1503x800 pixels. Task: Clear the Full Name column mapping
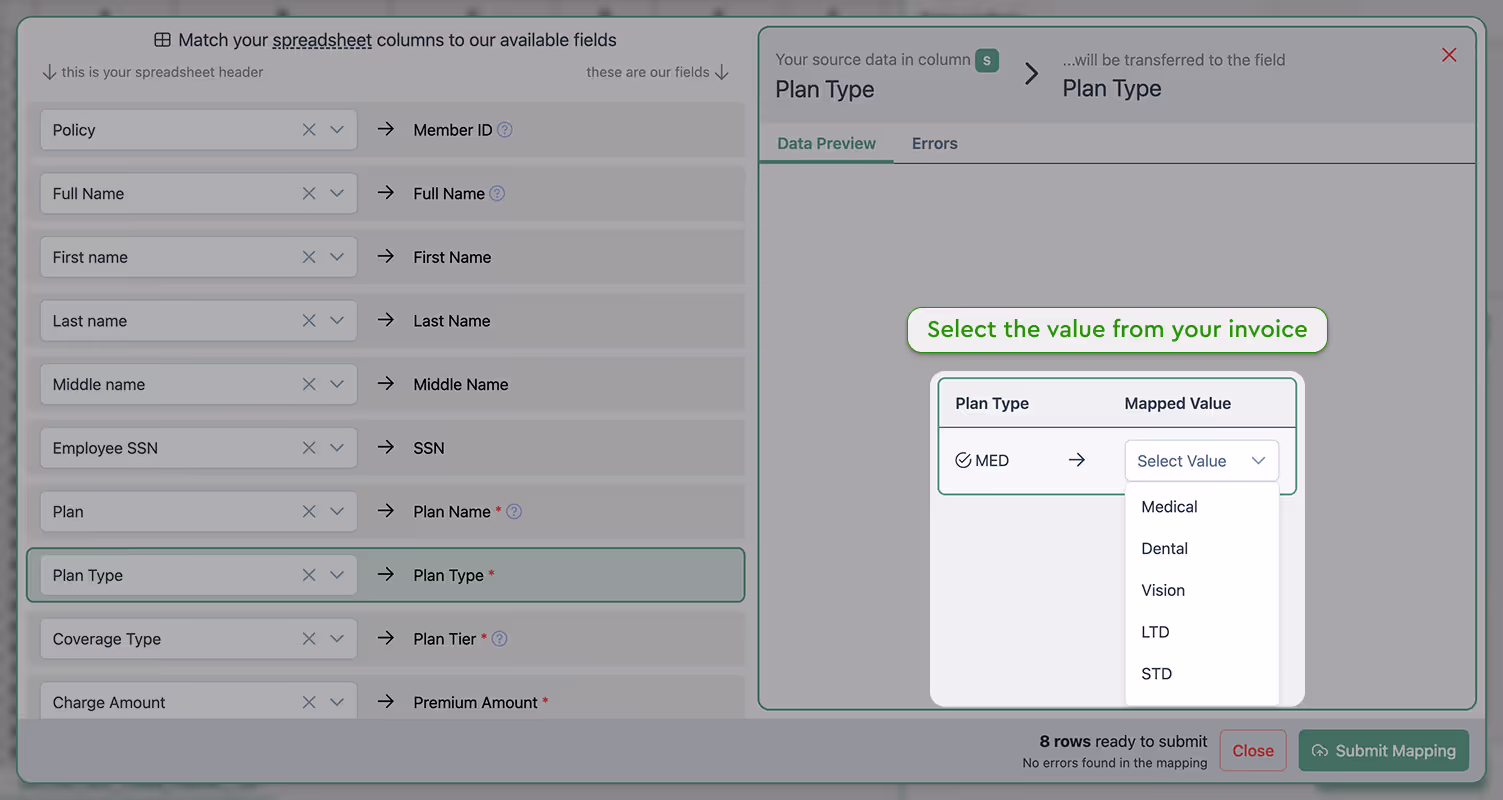(309, 194)
